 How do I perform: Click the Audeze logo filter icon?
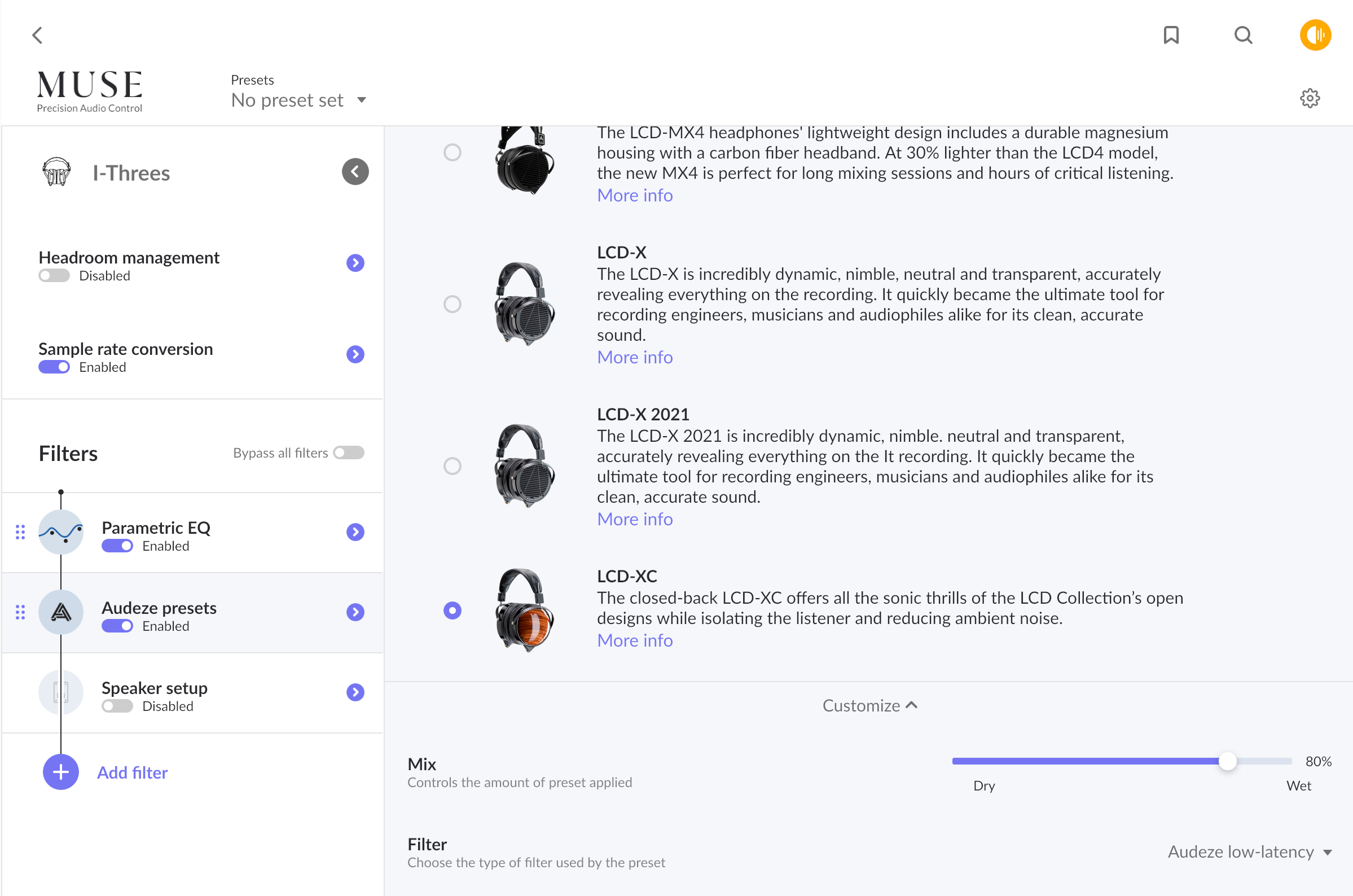[x=60, y=612]
